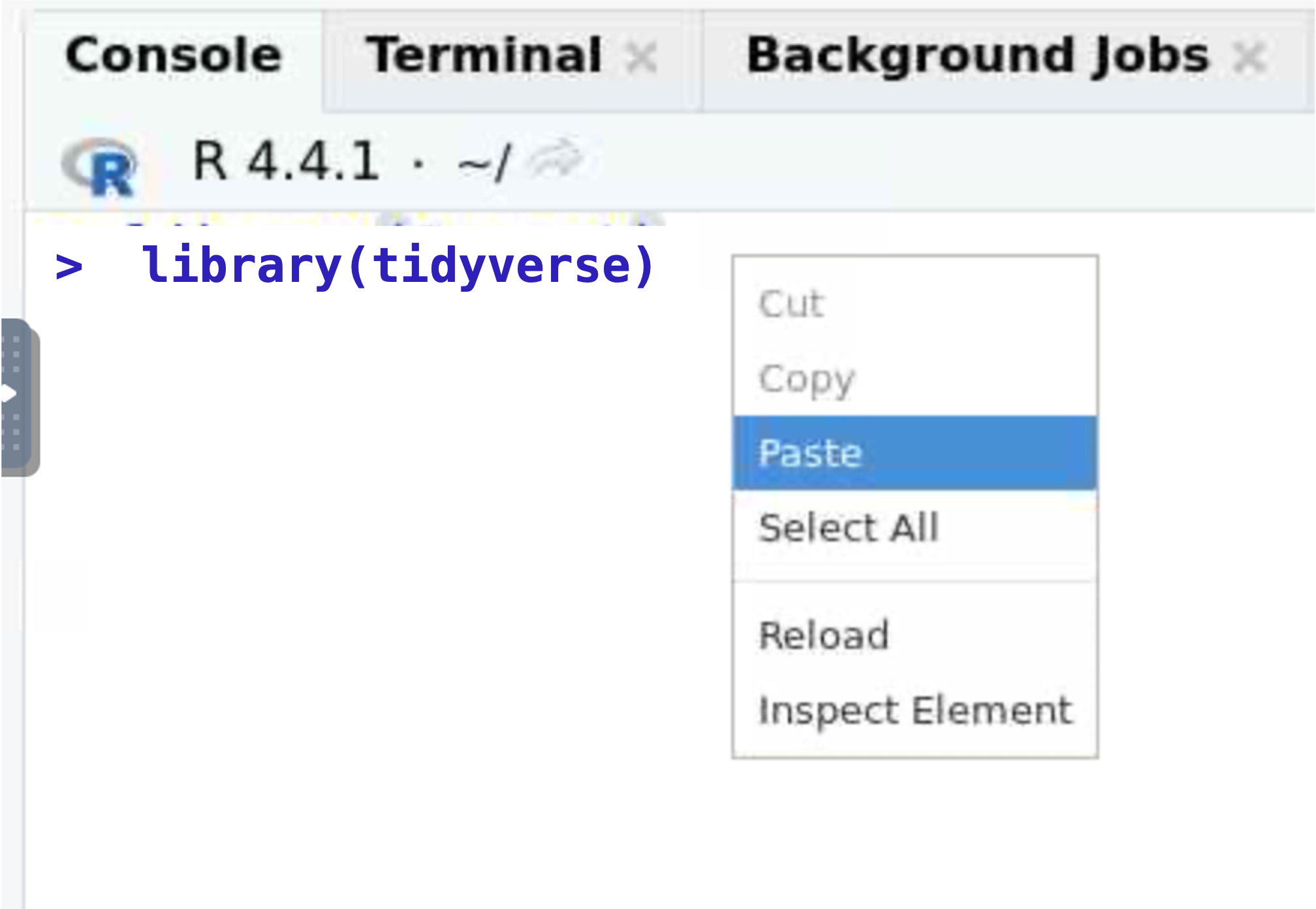Click the R 4.4.1 version label
Screen dimensions: 1316x909
click(286, 161)
